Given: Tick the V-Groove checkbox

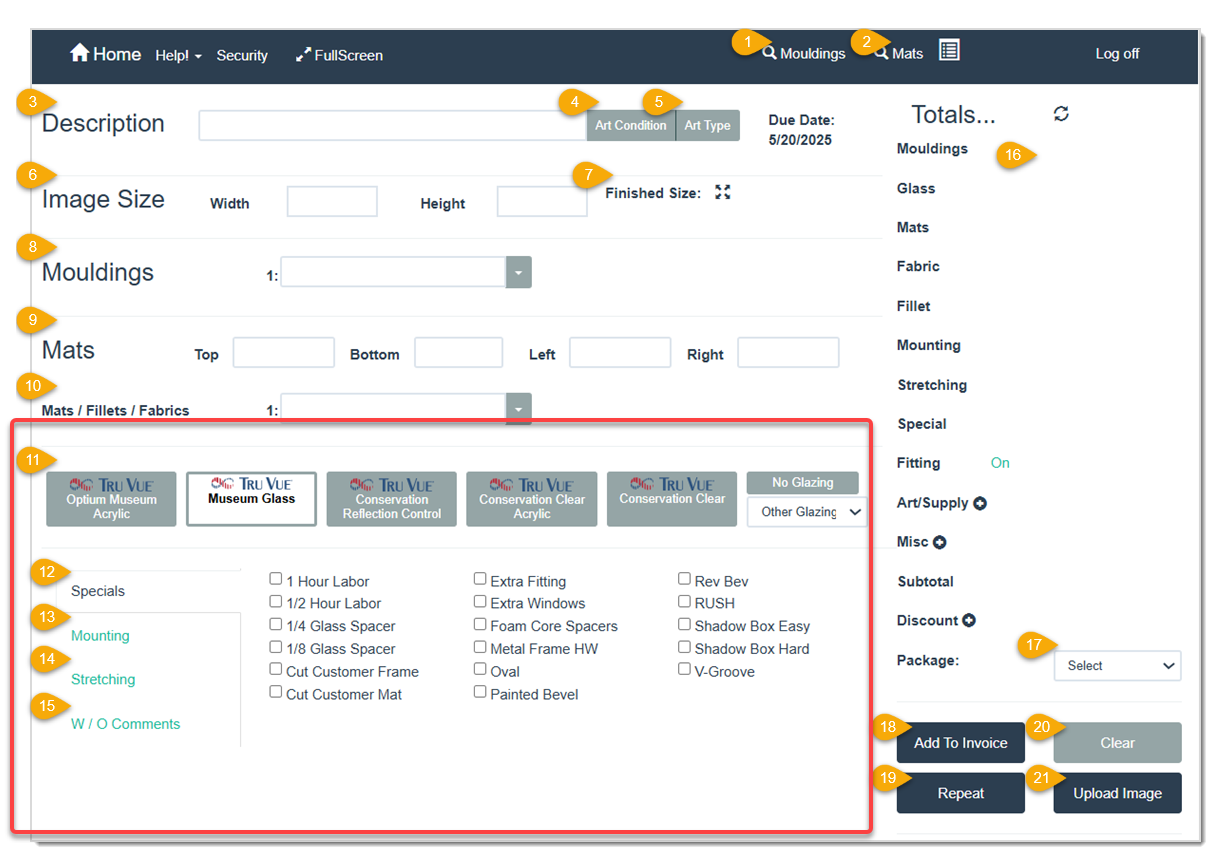Looking at the screenshot, I should [x=684, y=670].
